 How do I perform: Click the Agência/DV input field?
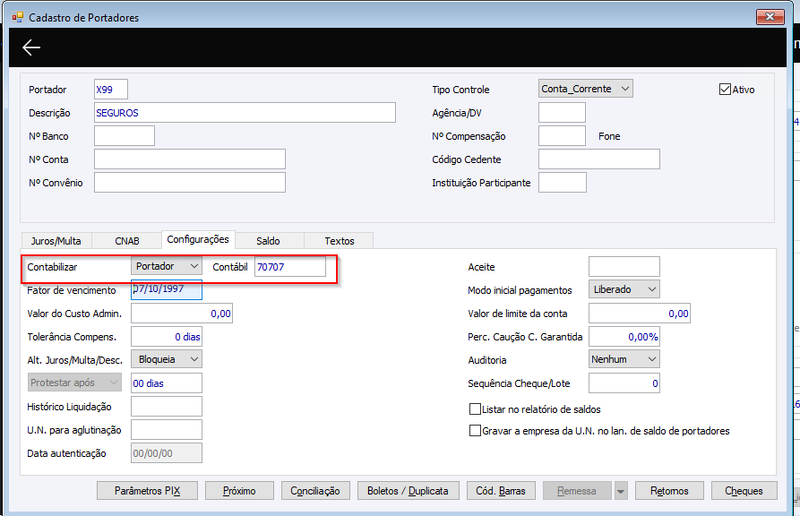pyautogui.click(x=562, y=113)
